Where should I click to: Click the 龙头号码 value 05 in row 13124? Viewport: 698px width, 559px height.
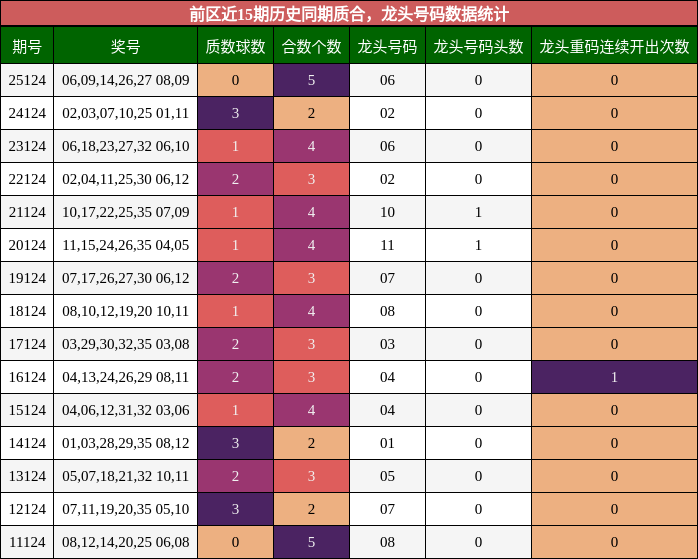tap(387, 476)
